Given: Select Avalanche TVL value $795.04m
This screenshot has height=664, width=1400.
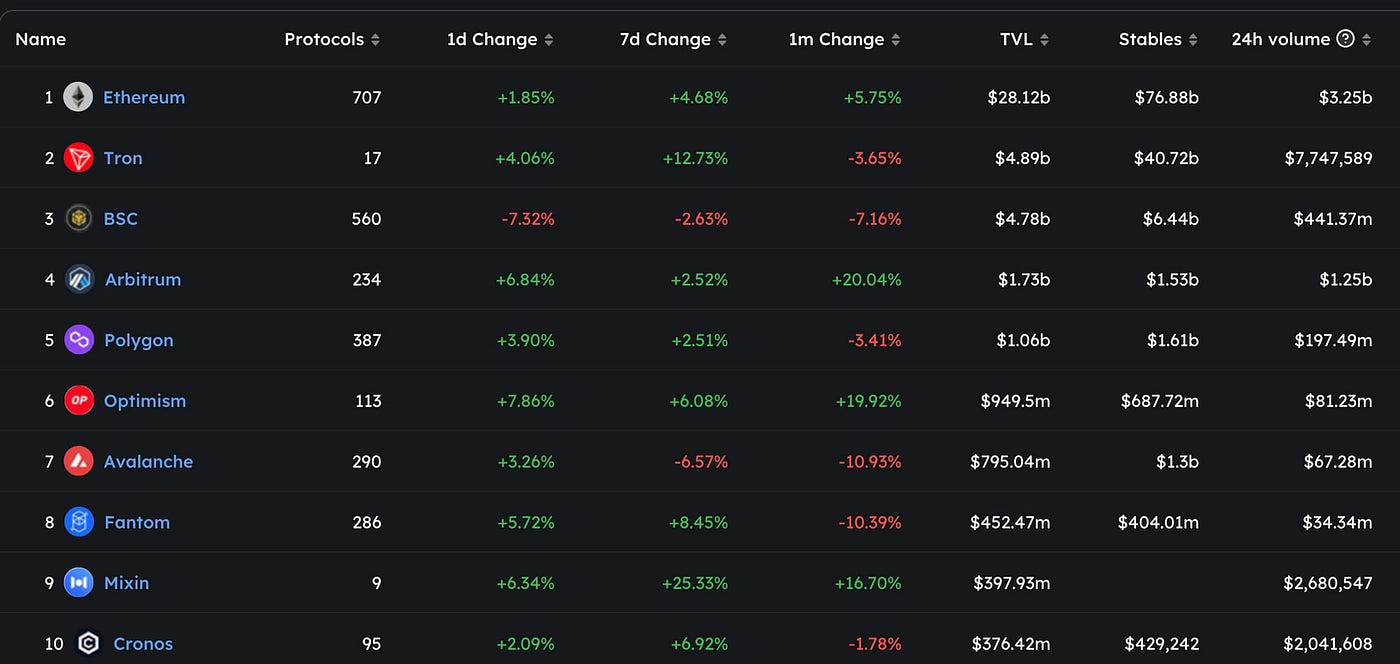Looking at the screenshot, I should pyautogui.click(x=1010, y=461).
